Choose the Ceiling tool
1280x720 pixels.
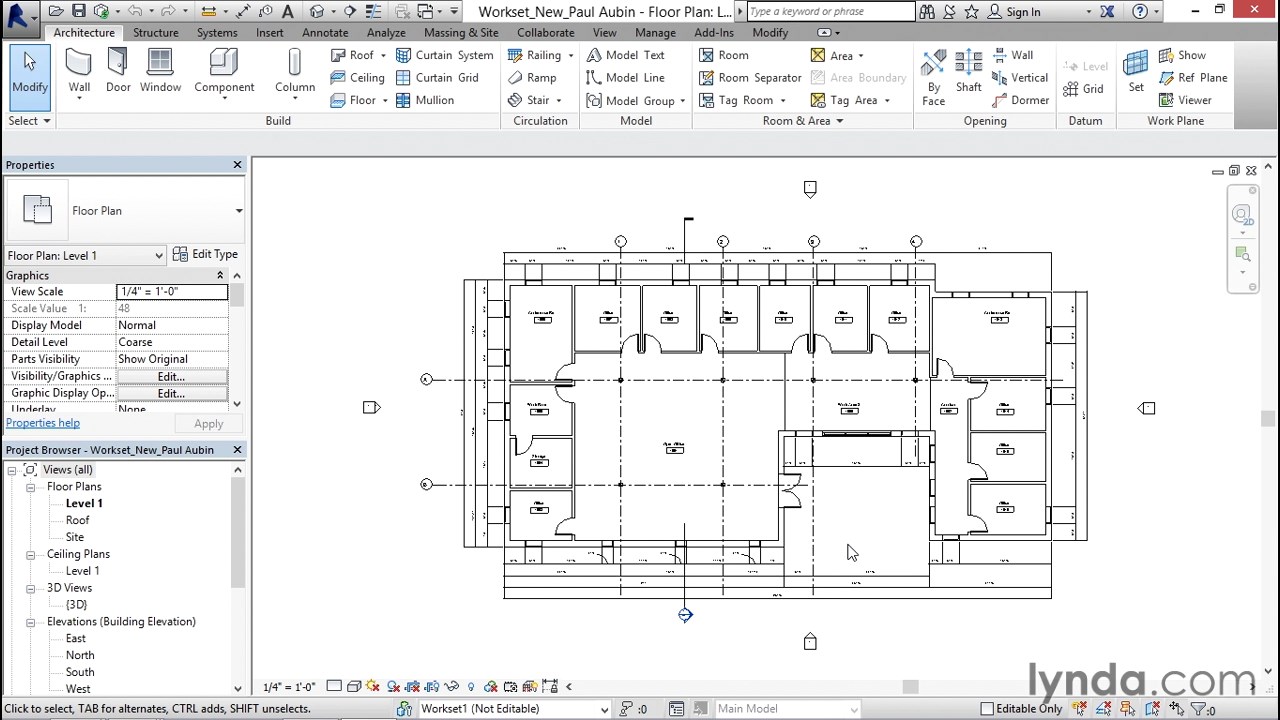click(357, 77)
